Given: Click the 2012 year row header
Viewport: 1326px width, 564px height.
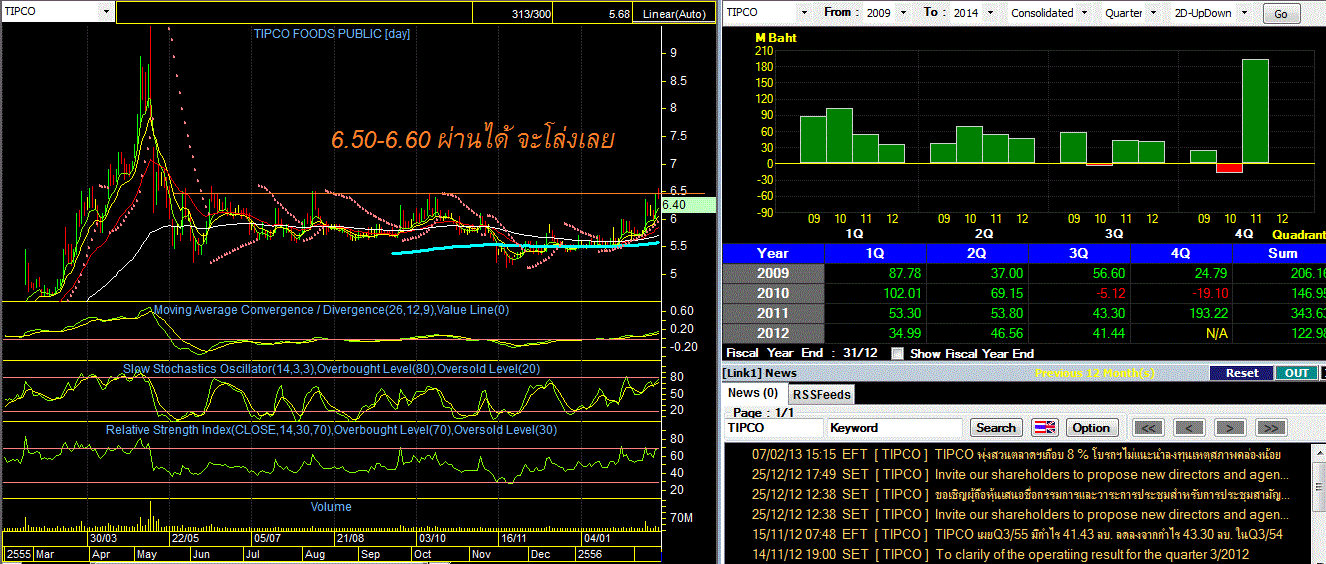Looking at the screenshot, I should click(773, 333).
